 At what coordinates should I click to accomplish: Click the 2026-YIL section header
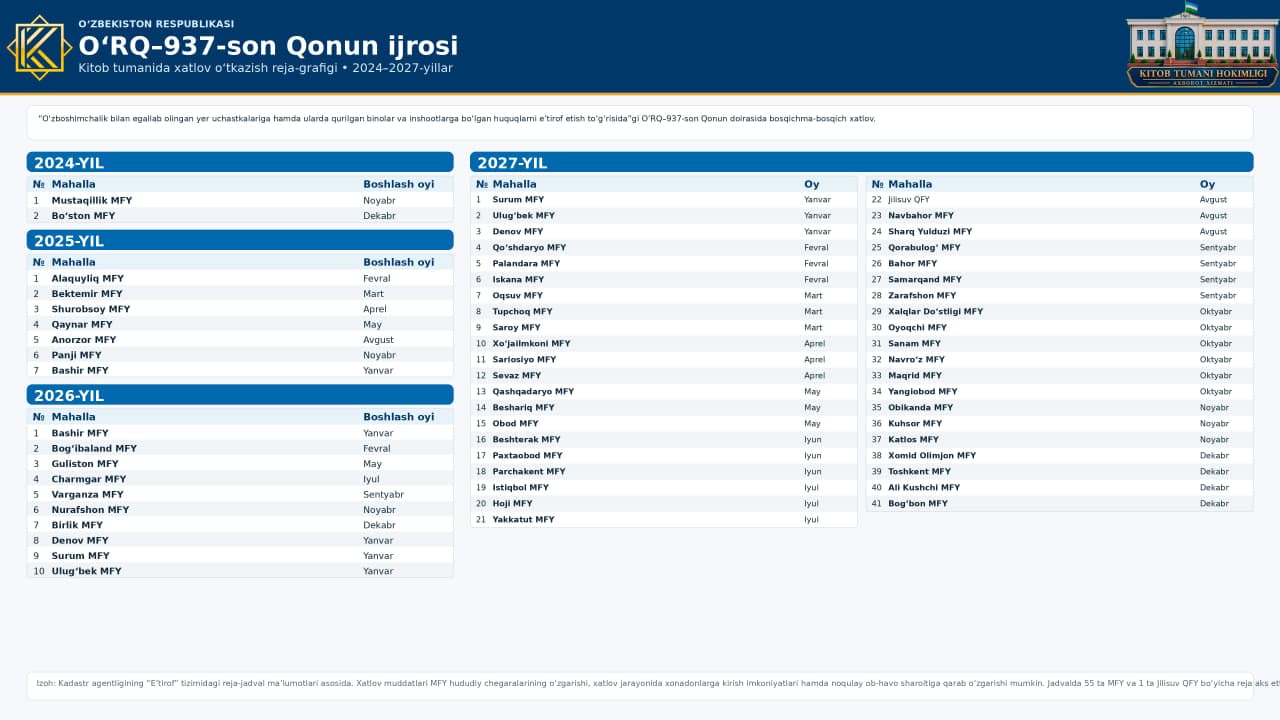point(240,395)
